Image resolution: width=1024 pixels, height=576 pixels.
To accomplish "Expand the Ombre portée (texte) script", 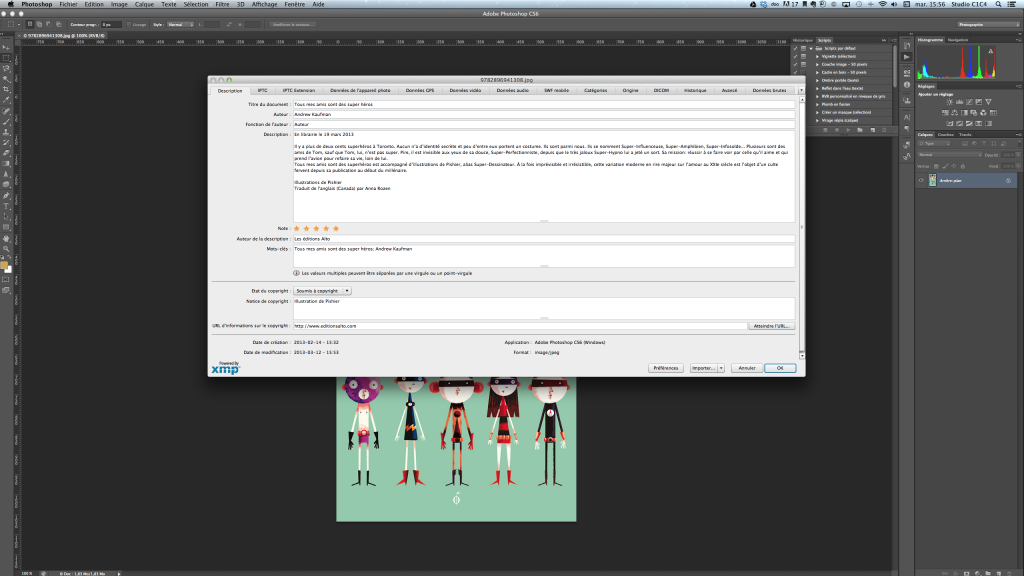I will [x=817, y=80].
